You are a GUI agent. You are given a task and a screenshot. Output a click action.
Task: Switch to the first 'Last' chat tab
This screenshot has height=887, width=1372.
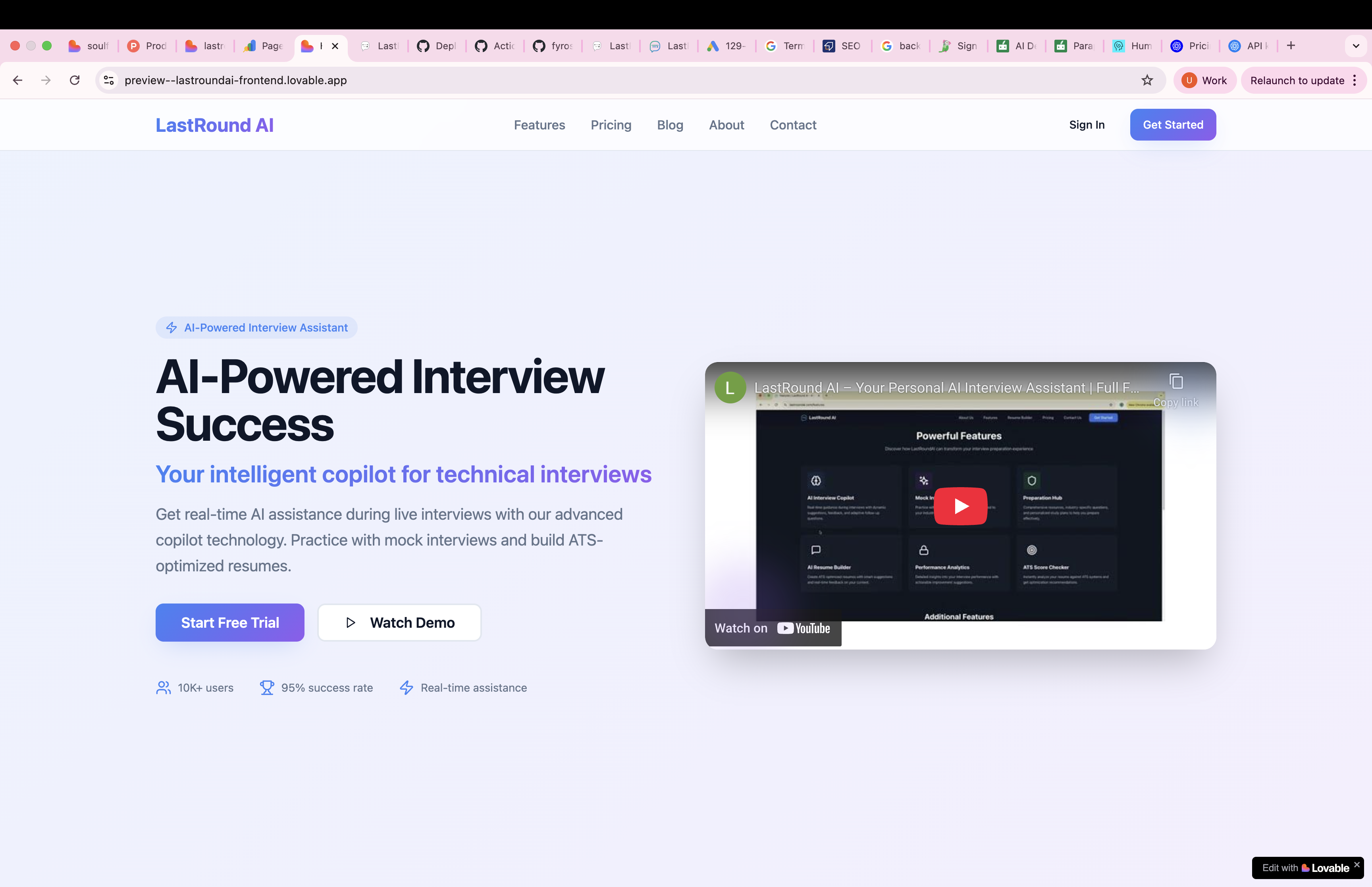point(380,46)
